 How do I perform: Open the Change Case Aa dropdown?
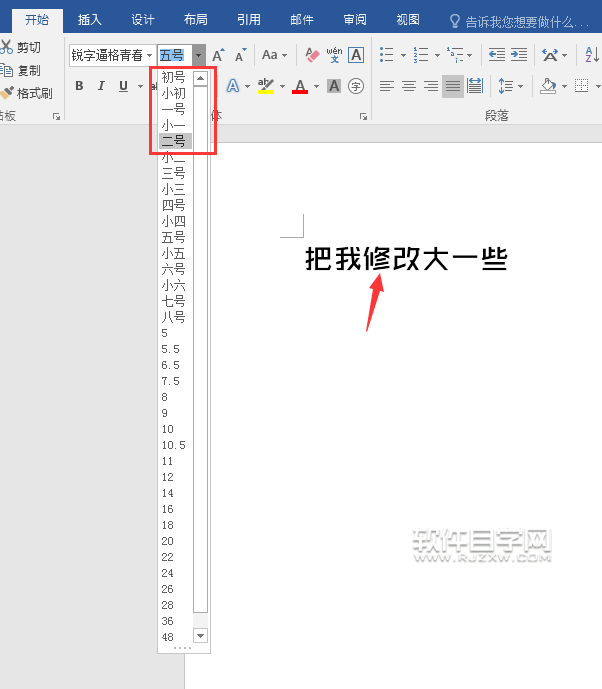pyautogui.click(x=274, y=55)
